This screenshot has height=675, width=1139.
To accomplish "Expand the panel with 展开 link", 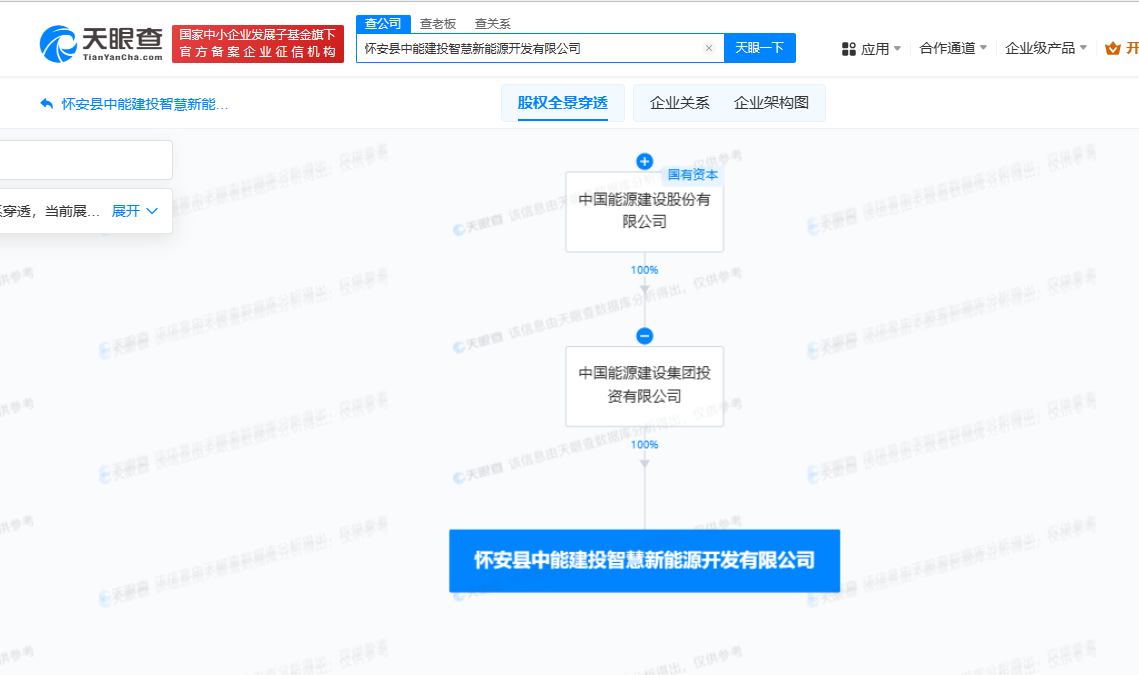I will 134,211.
